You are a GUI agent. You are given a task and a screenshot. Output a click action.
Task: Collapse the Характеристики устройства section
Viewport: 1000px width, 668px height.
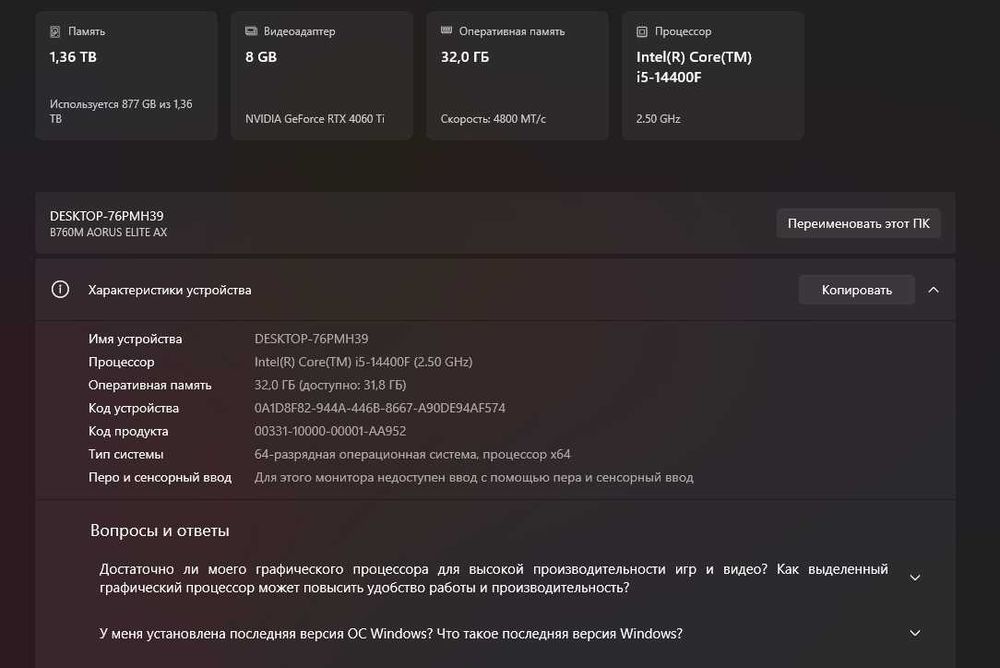click(934, 290)
